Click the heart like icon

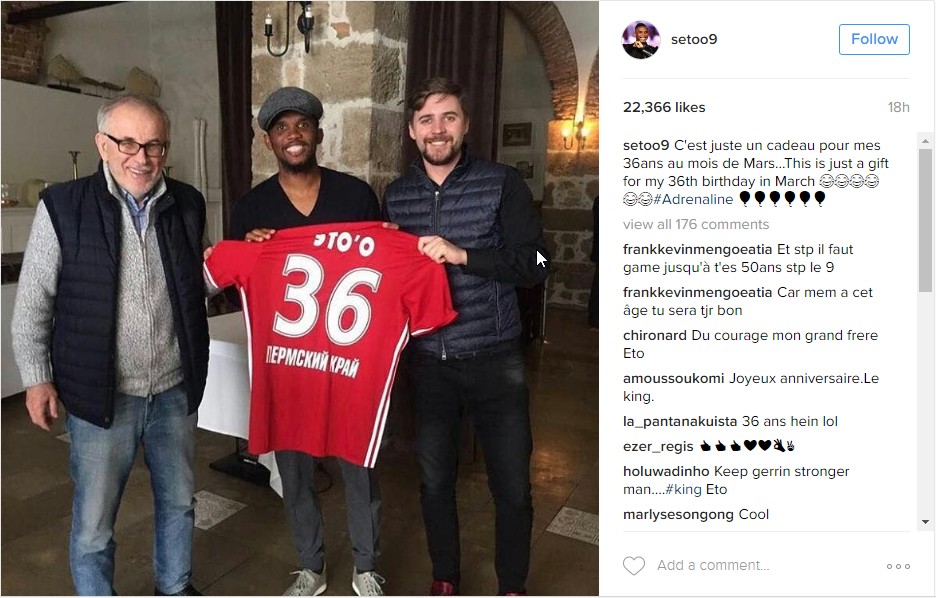(634, 566)
